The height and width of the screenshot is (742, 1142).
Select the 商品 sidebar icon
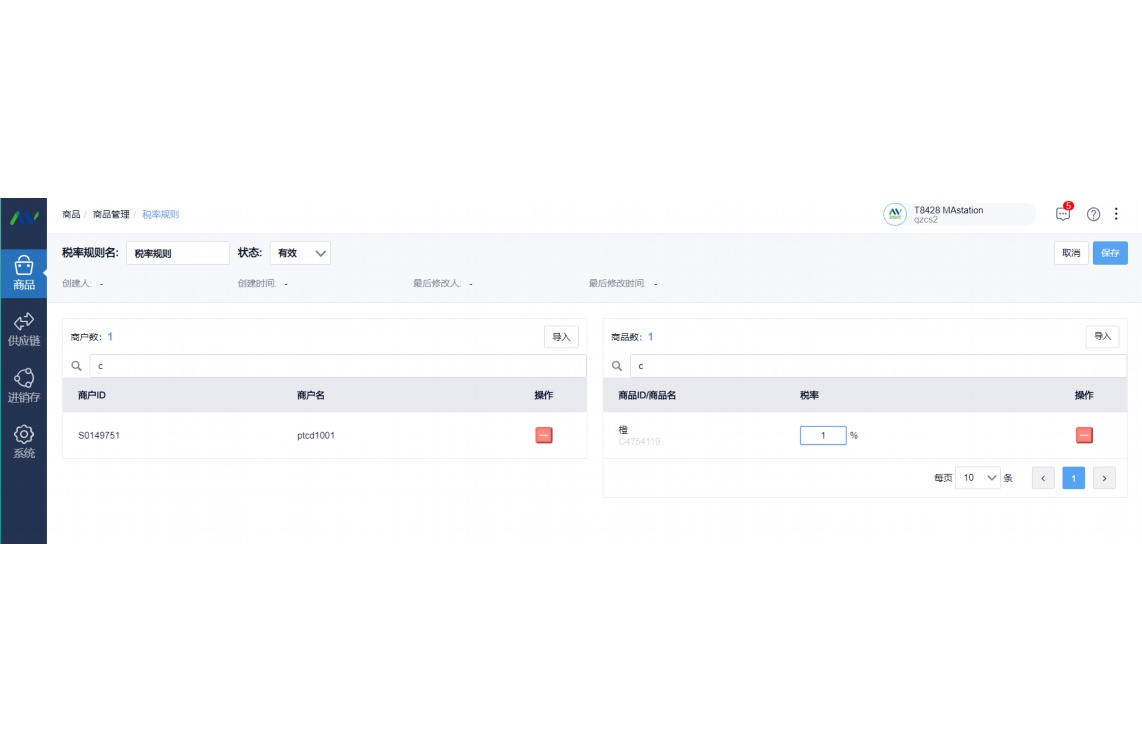(x=23, y=269)
